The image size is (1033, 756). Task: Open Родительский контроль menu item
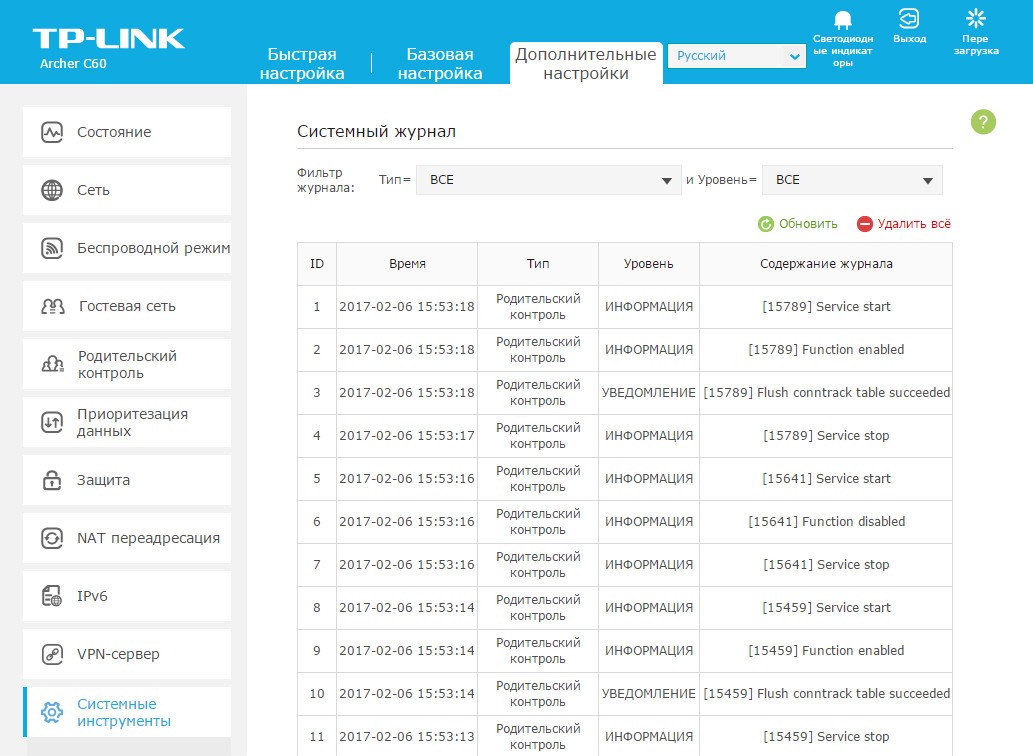coord(127,364)
